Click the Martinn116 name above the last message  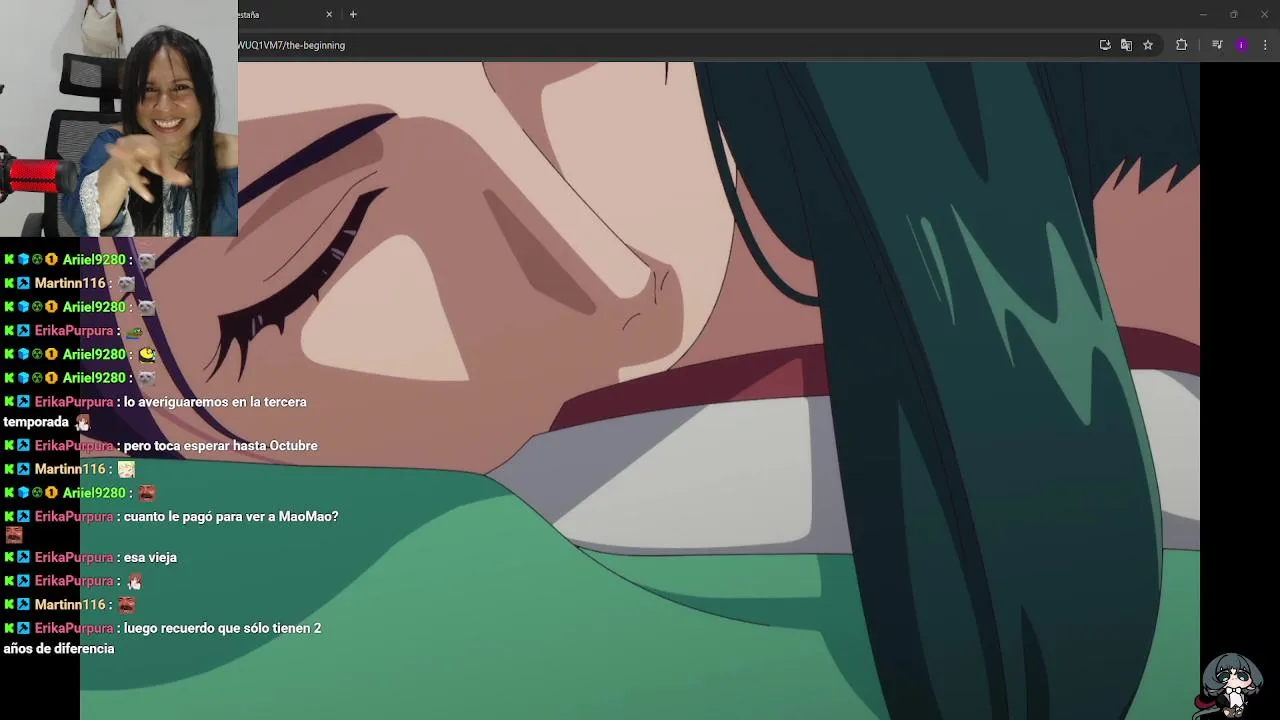pos(70,605)
